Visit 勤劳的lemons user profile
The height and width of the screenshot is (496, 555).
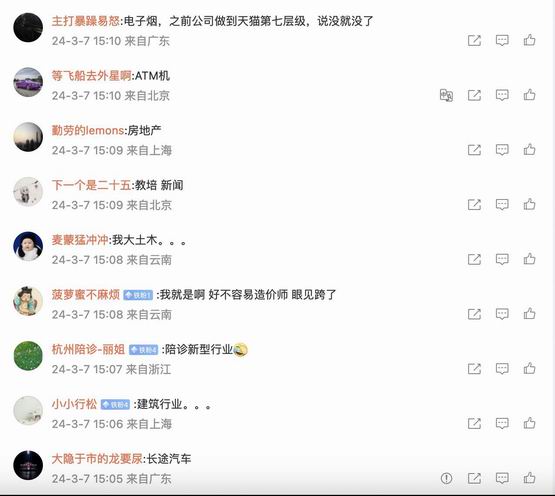[88, 130]
